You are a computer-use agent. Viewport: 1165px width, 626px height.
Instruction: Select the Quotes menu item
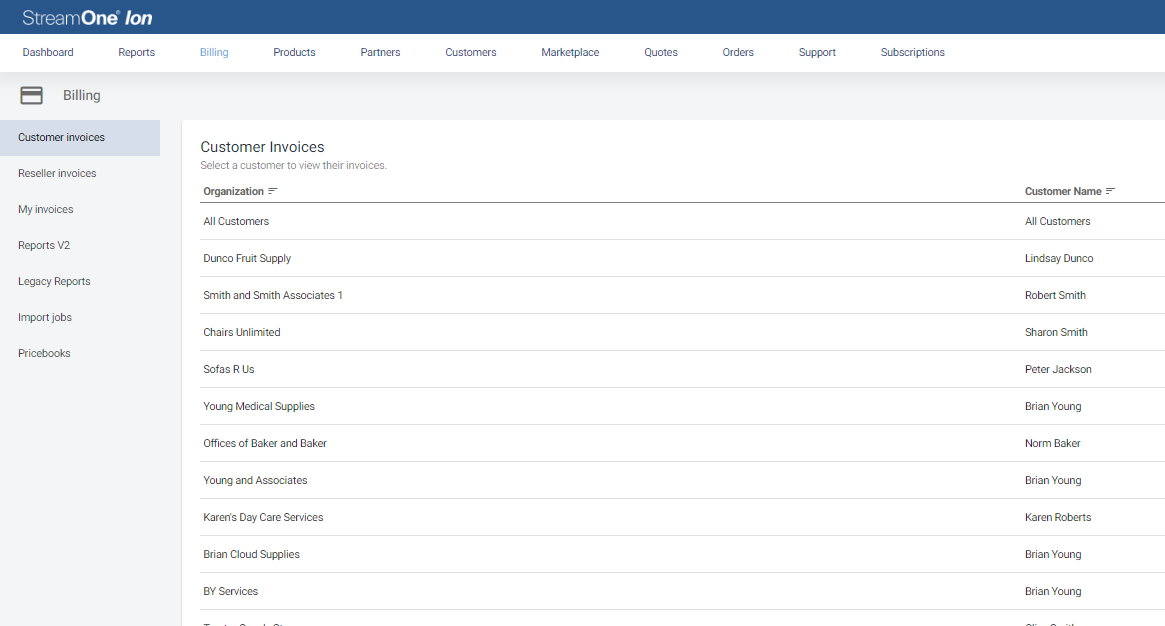(x=660, y=52)
